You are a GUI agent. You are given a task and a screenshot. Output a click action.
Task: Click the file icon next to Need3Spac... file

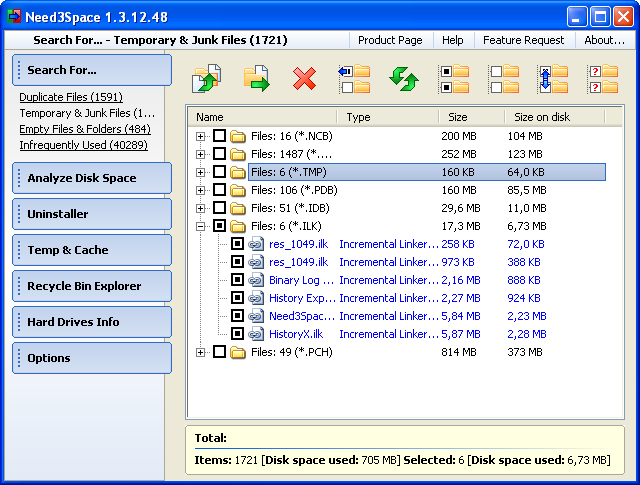coord(256,316)
